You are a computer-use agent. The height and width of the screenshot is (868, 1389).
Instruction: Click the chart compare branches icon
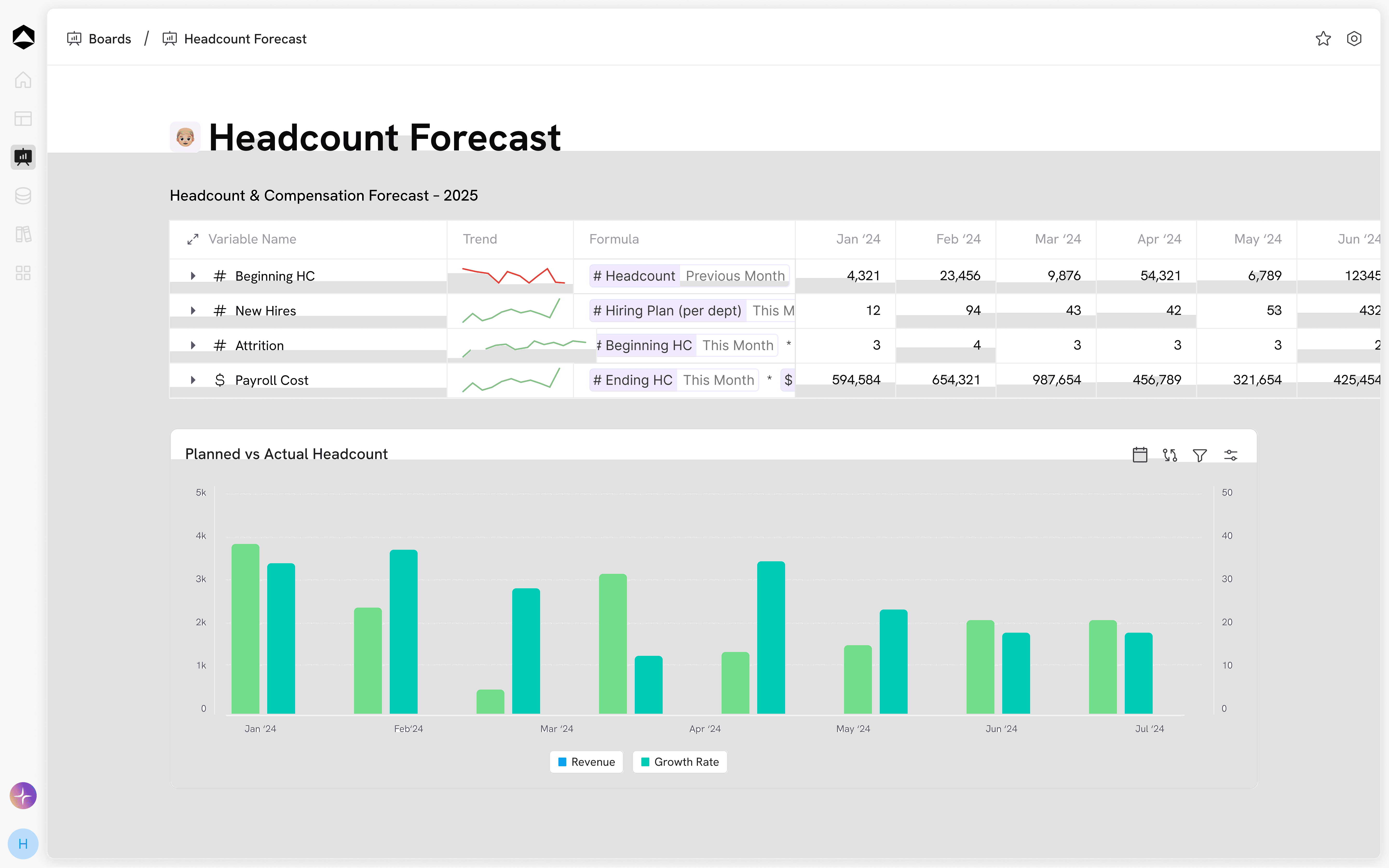point(1170,455)
